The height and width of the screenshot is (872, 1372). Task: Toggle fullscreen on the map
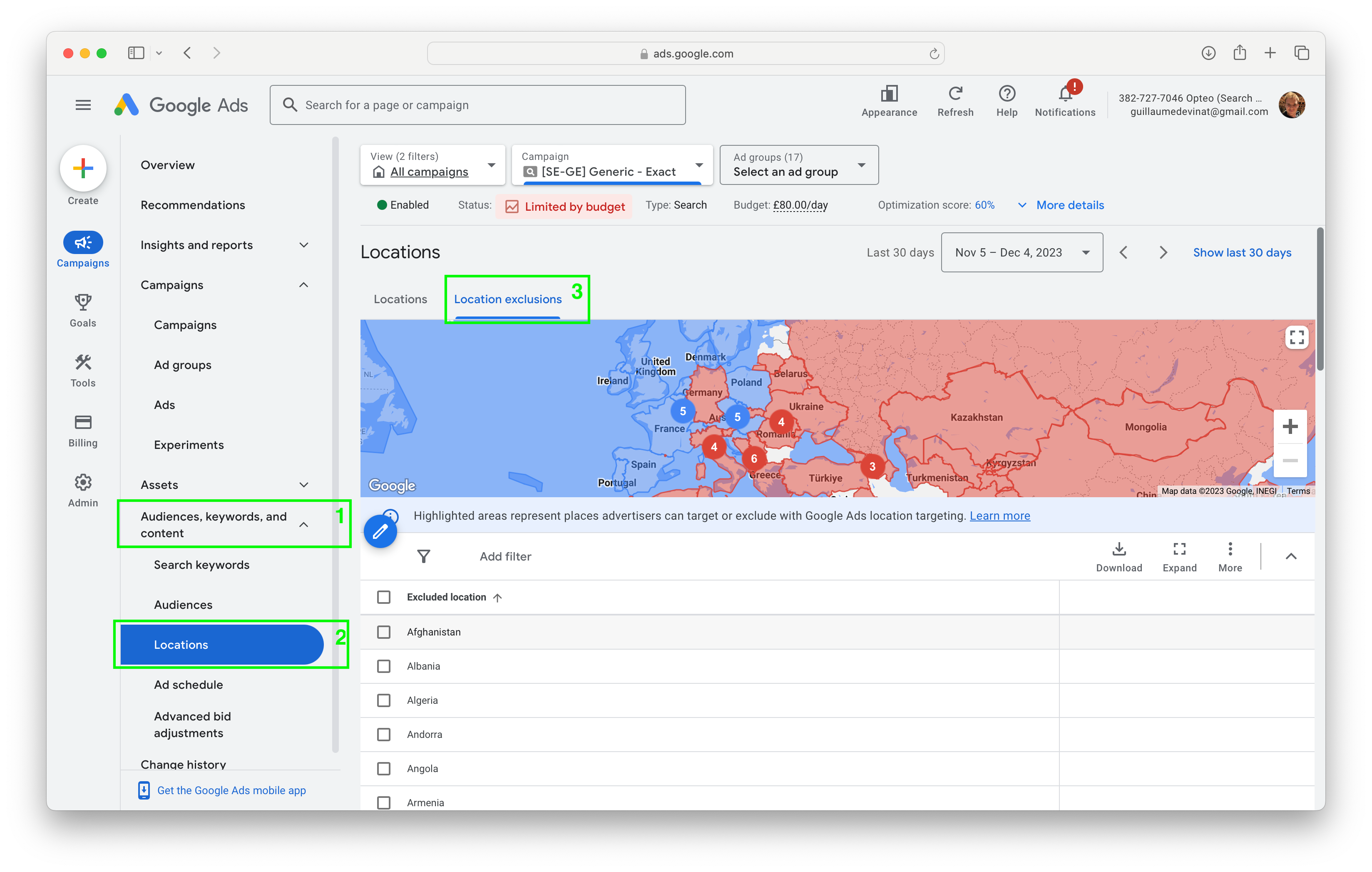click(1297, 337)
